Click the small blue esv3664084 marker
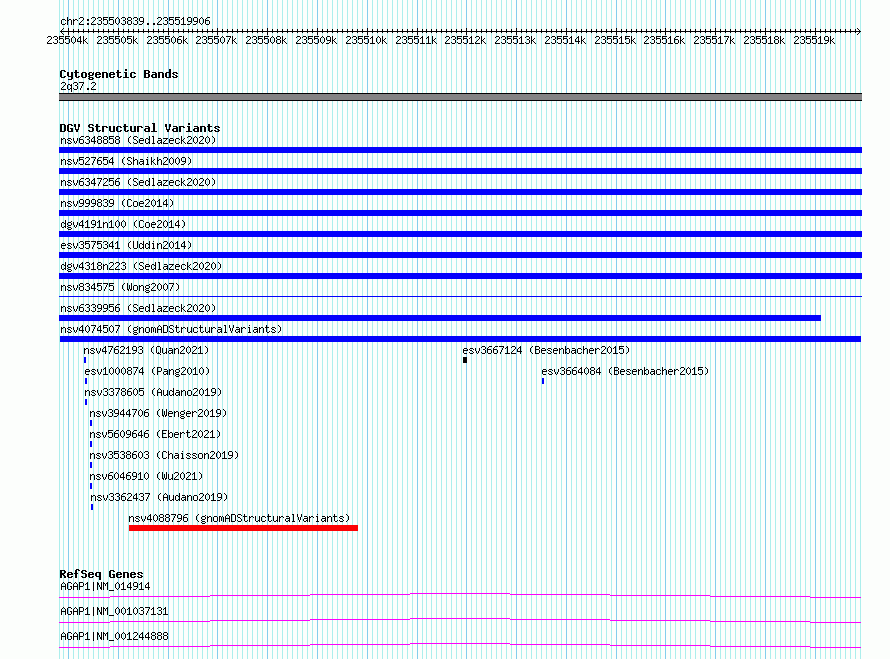The image size is (890, 659). [543, 381]
